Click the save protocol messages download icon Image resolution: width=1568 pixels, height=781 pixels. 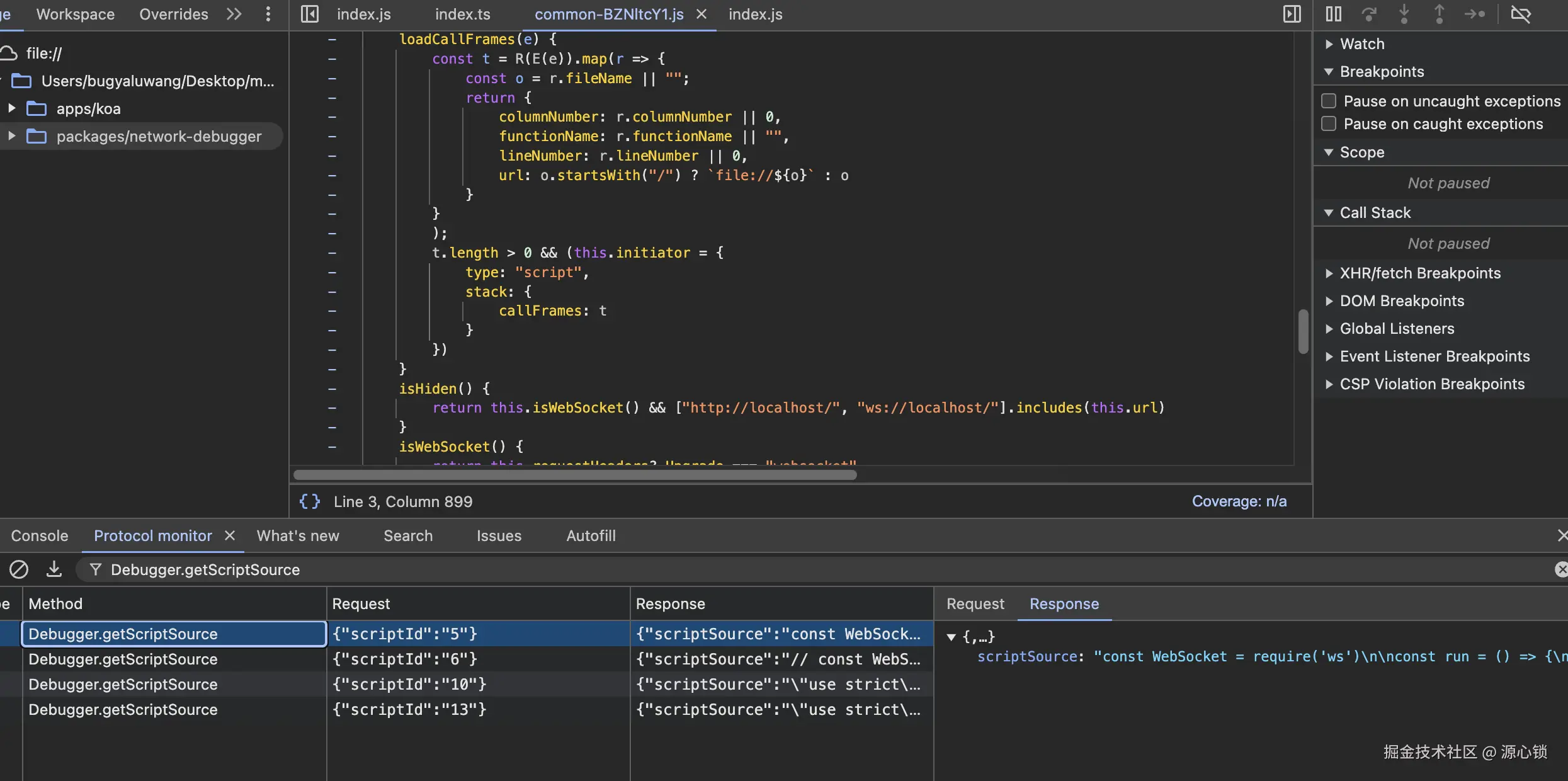click(54, 569)
